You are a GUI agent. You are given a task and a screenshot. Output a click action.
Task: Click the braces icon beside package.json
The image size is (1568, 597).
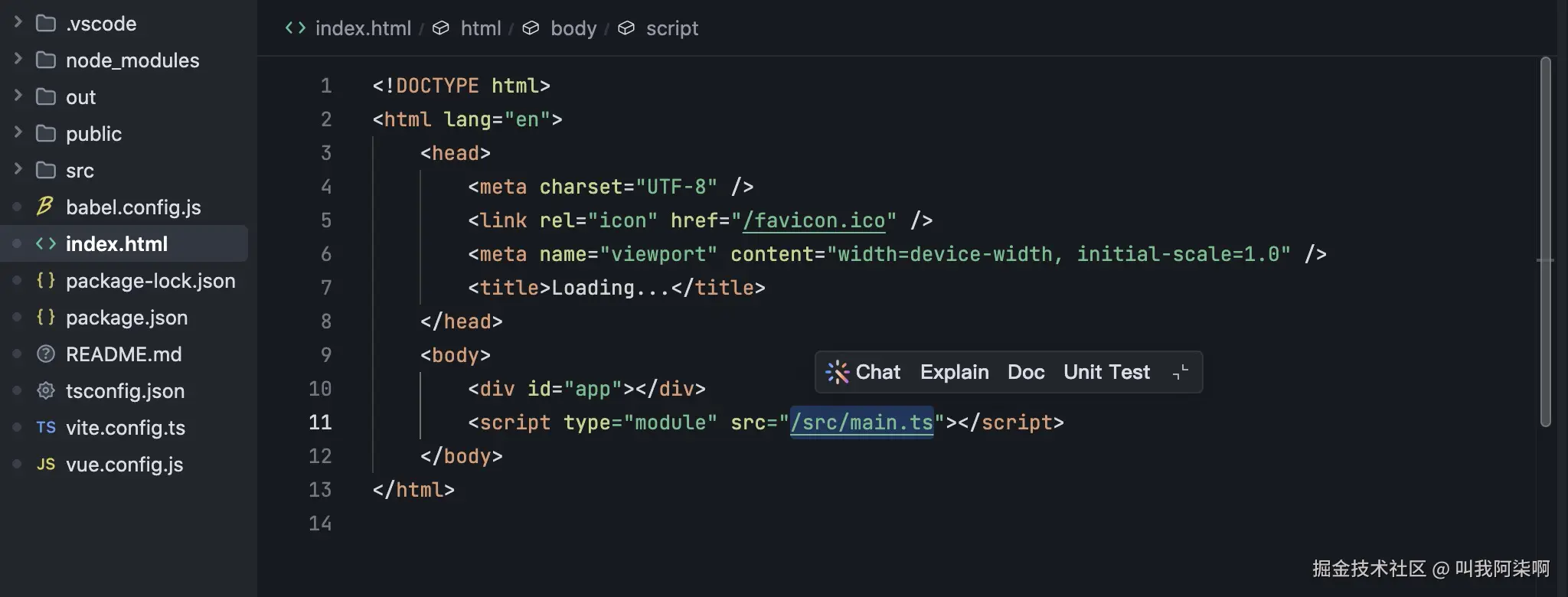pos(46,317)
